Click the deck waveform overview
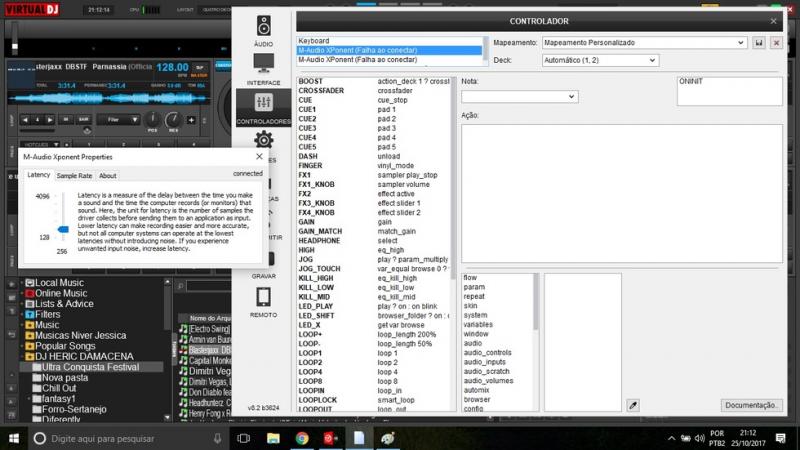Viewport: 800px width, 450px height. 109,98
